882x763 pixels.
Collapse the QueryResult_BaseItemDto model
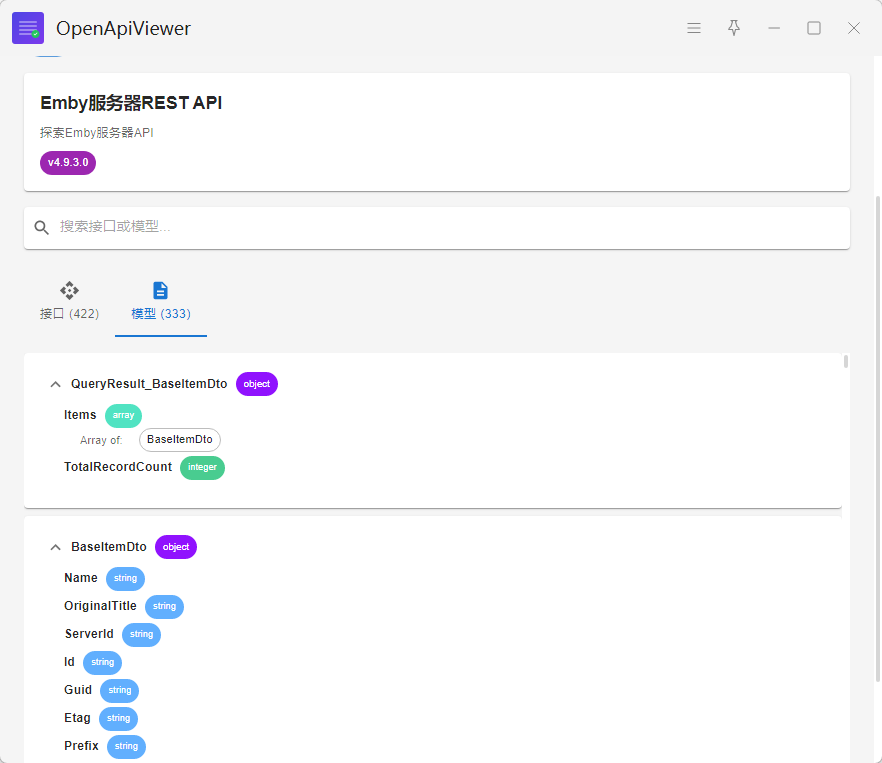tap(55, 384)
